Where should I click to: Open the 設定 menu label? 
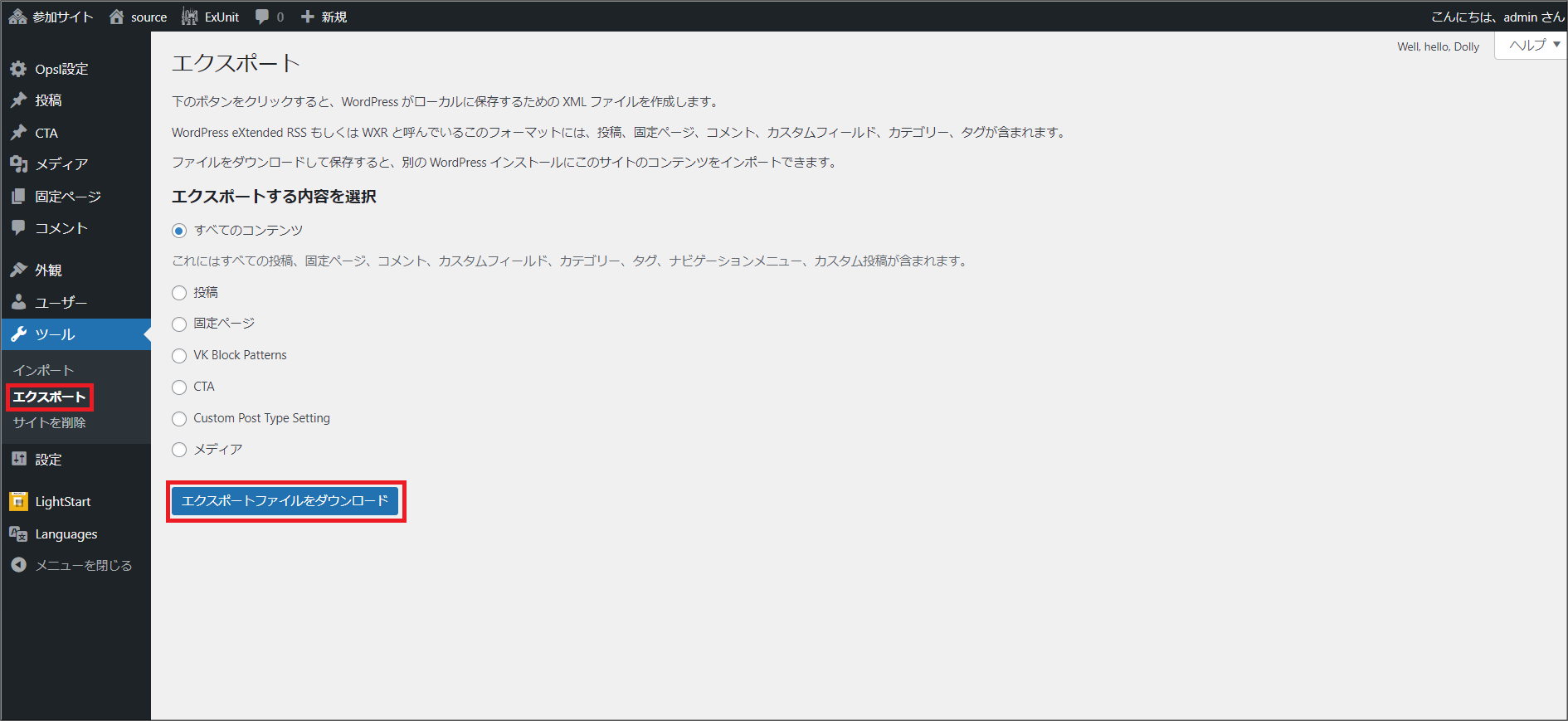48,459
